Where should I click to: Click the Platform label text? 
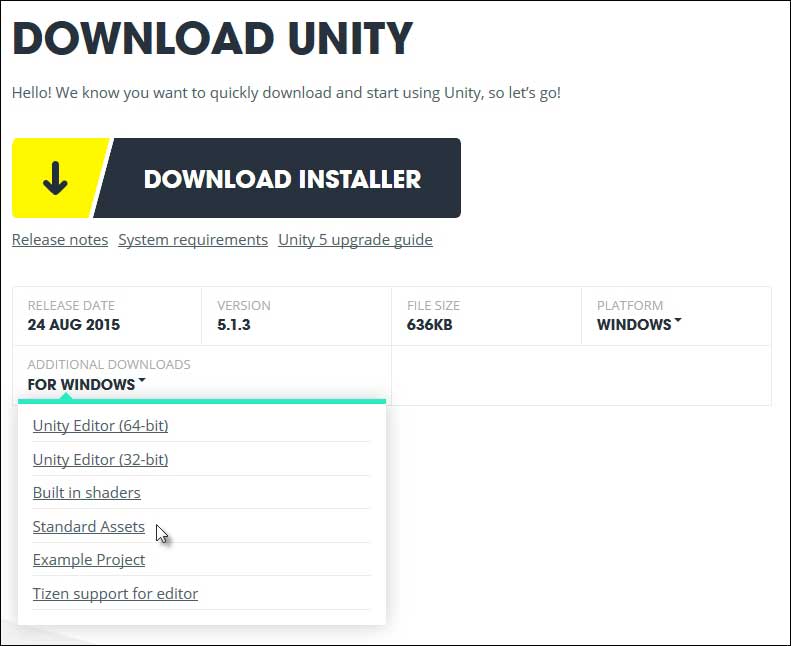pos(630,305)
